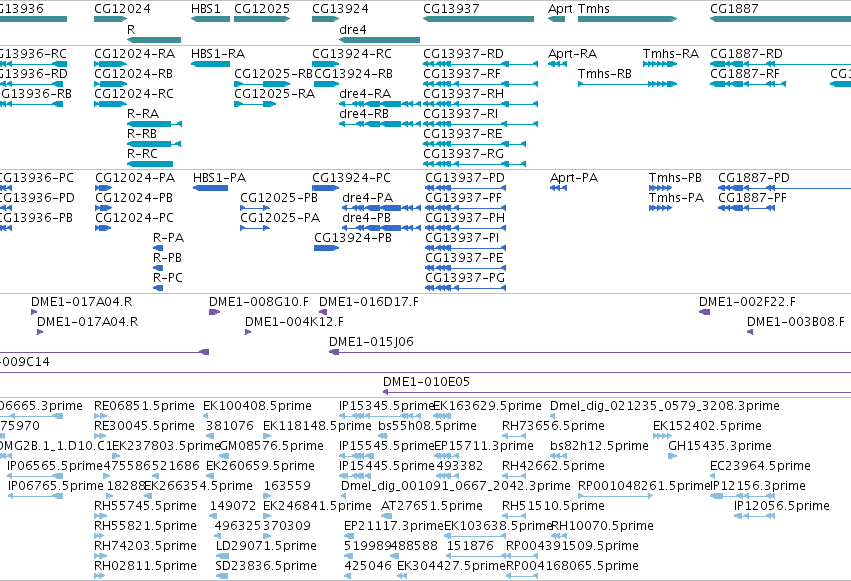Screen dimensions: 851x581
Task: Click the CG13937 gene label in top track
Action: (451, 9)
